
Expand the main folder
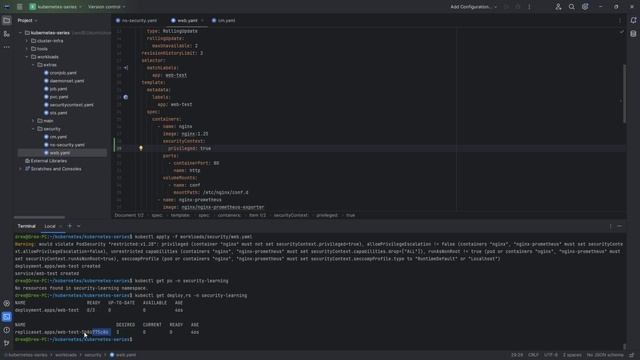point(33,121)
